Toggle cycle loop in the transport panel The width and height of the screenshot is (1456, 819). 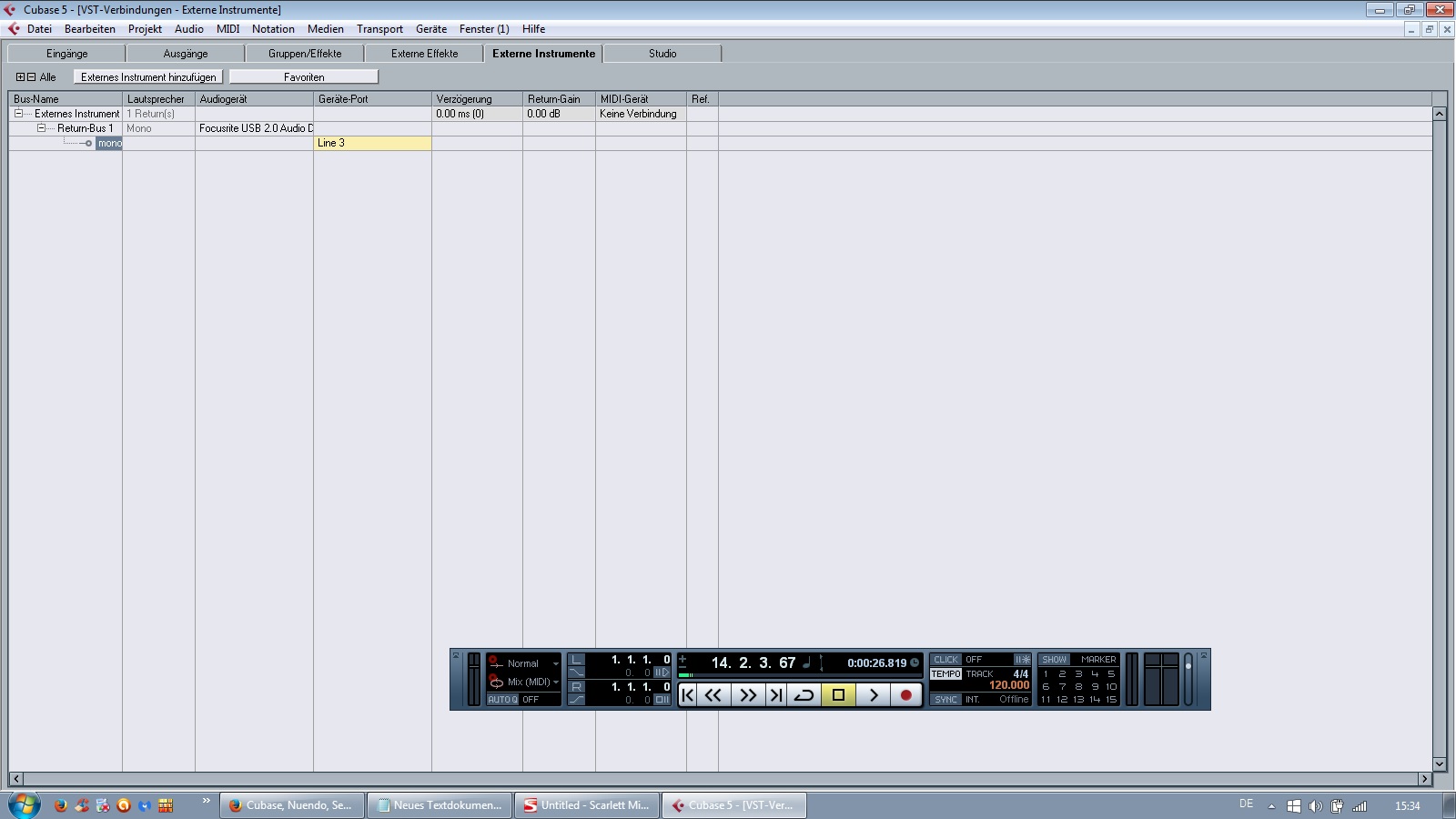tap(804, 694)
